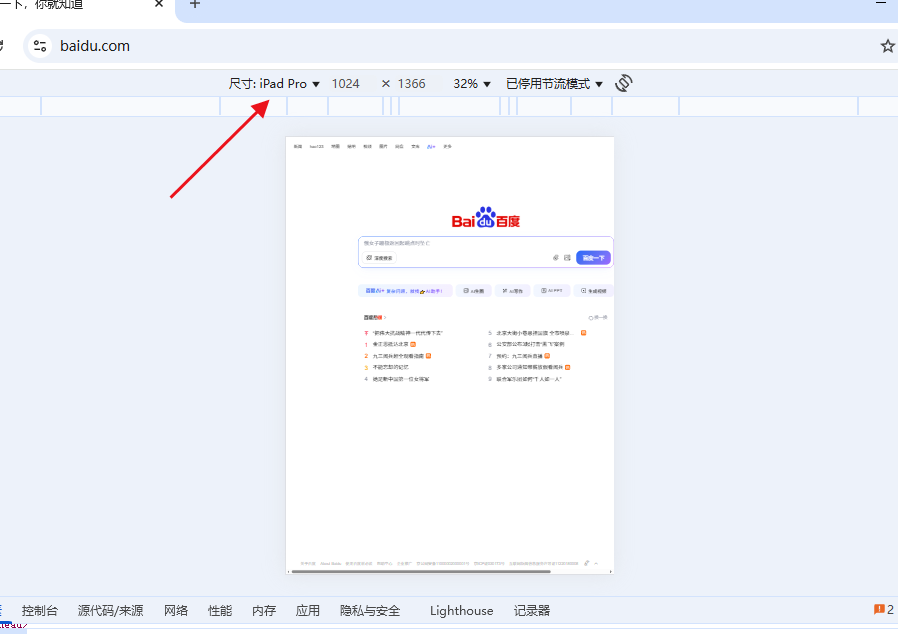898x634 pixels.
Task: Click the 百度一下 search button
Action: pos(594,257)
